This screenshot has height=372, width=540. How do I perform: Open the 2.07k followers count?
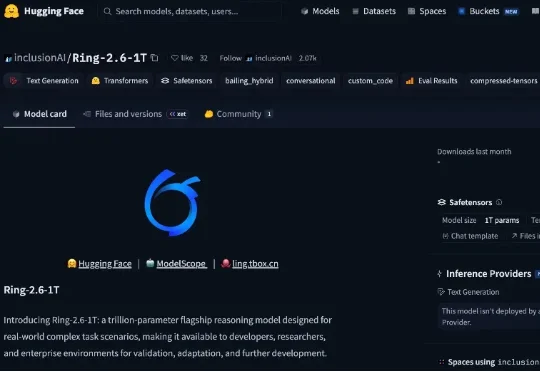307,58
